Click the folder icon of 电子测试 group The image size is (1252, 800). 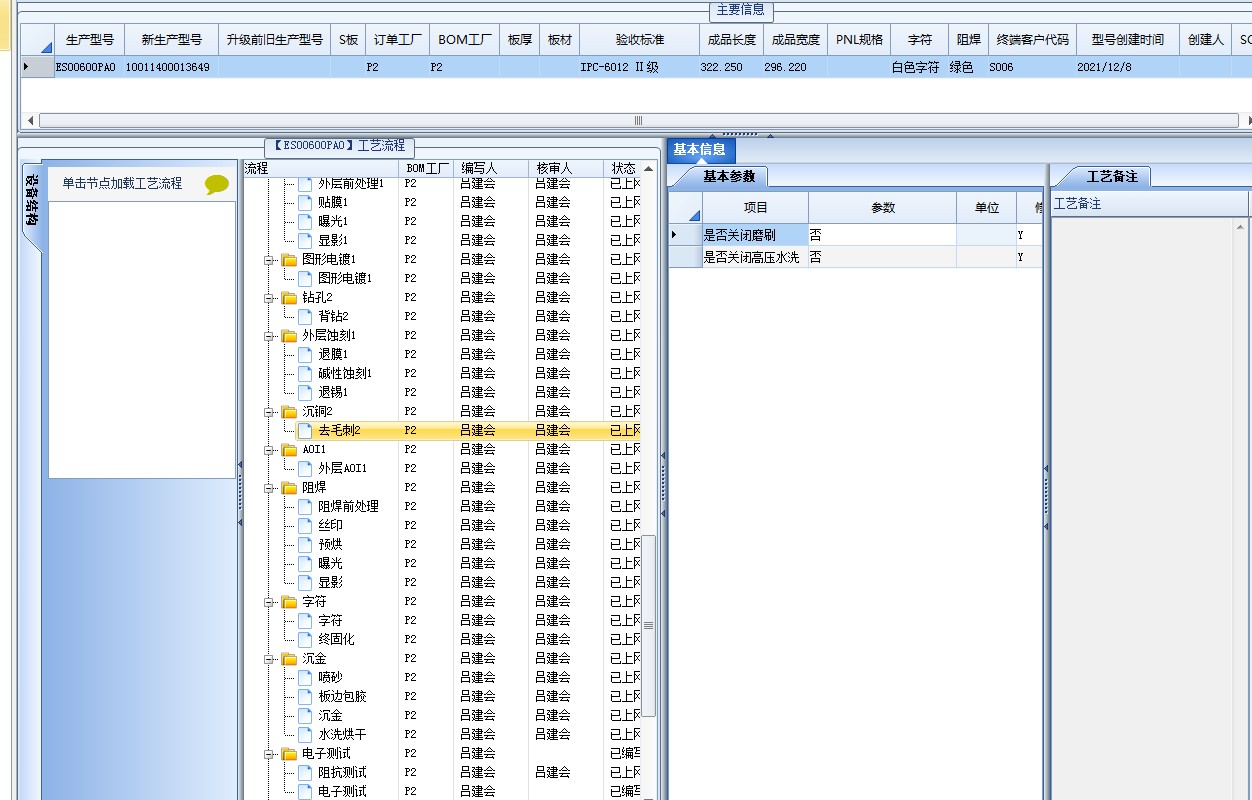289,754
